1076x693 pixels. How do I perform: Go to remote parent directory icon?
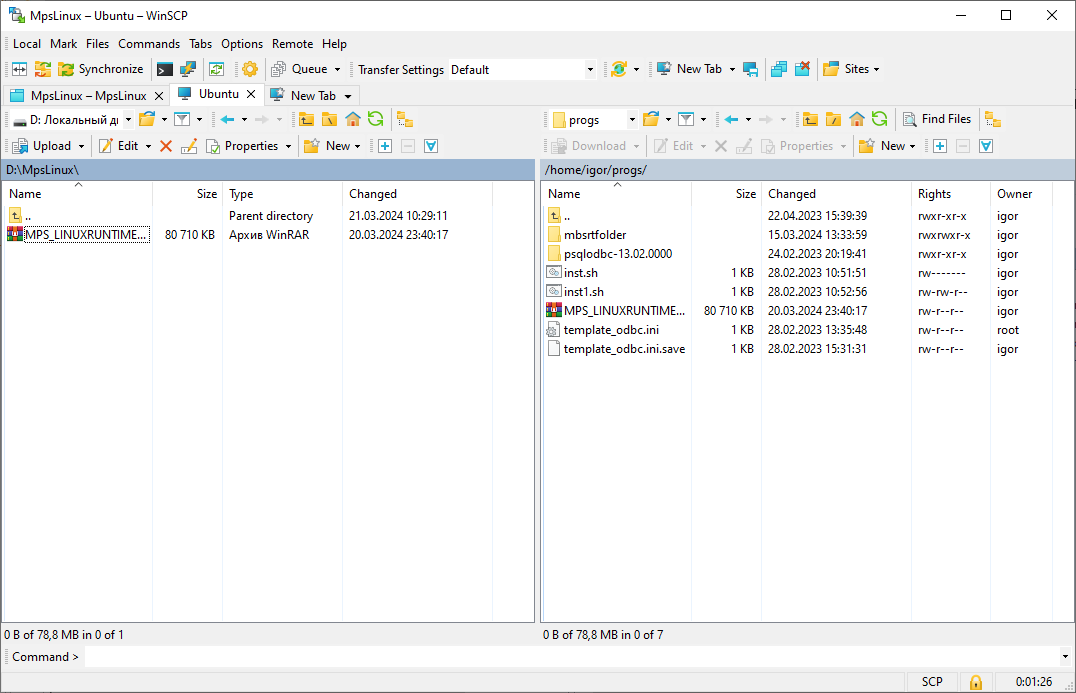[x=810, y=119]
